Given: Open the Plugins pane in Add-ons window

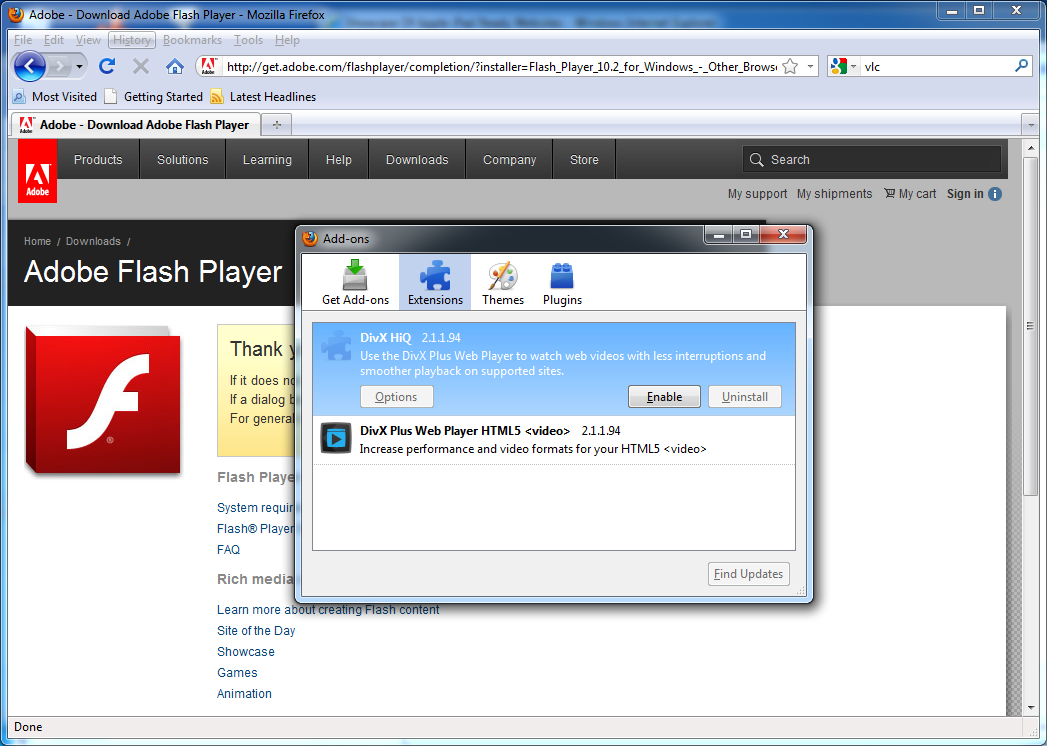Looking at the screenshot, I should click(562, 283).
